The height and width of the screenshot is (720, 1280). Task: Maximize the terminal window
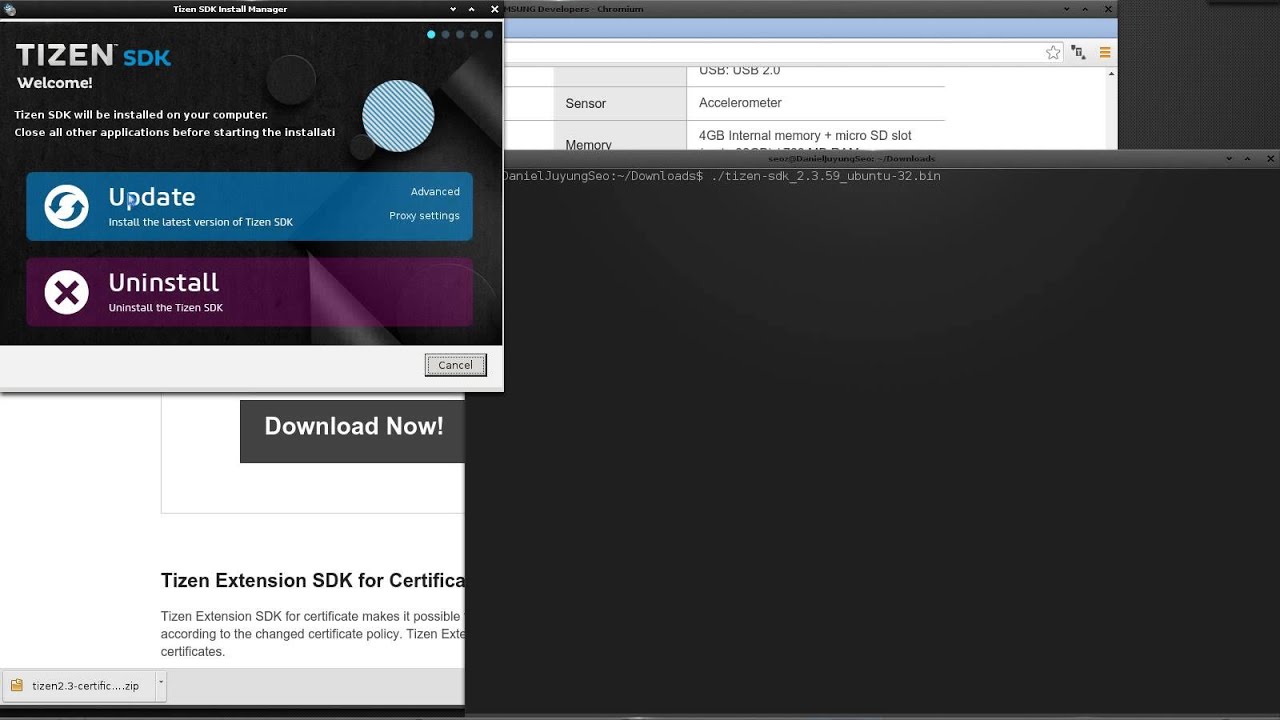(1248, 158)
